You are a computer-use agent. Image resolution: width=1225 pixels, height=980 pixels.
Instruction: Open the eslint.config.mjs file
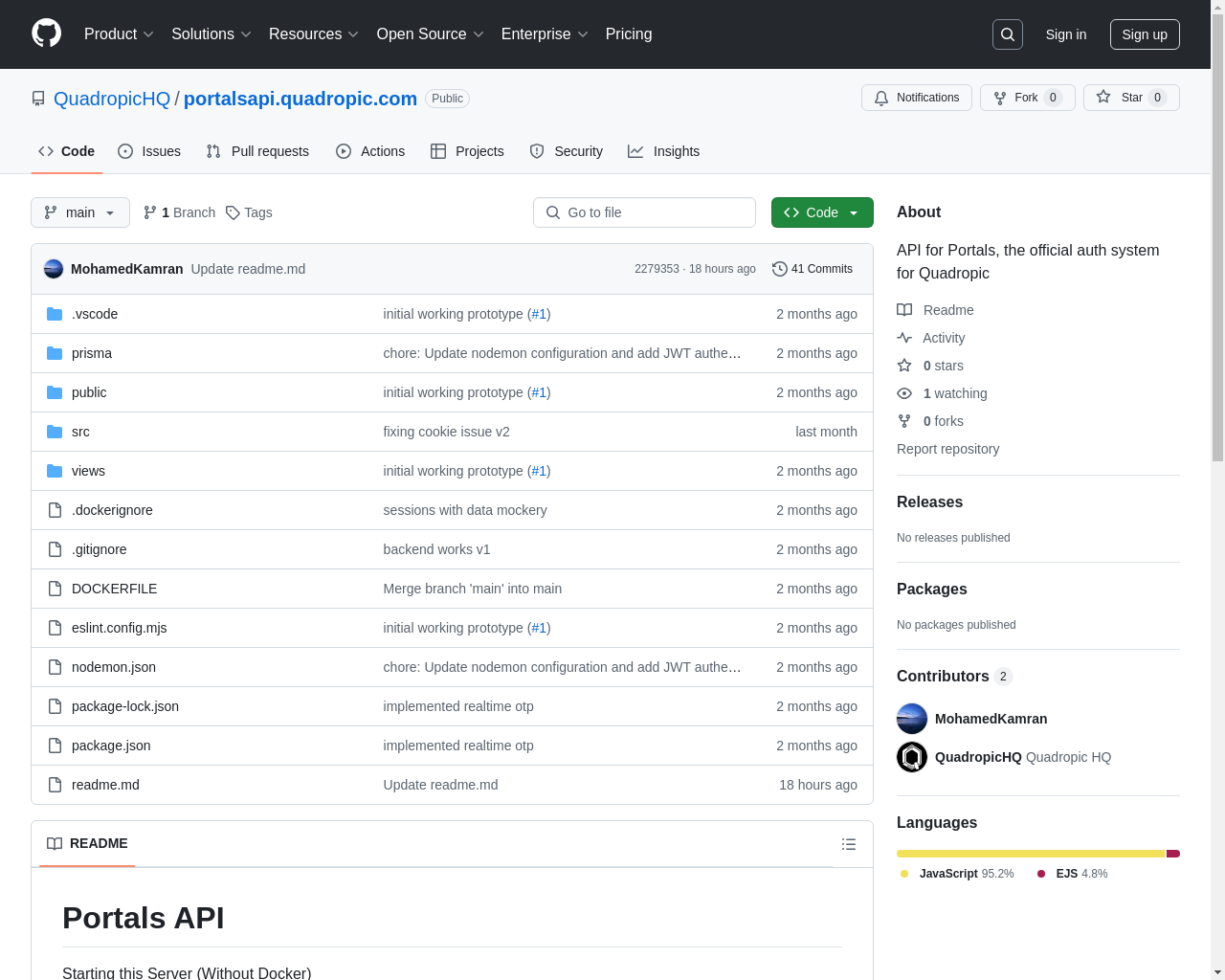[x=120, y=628]
